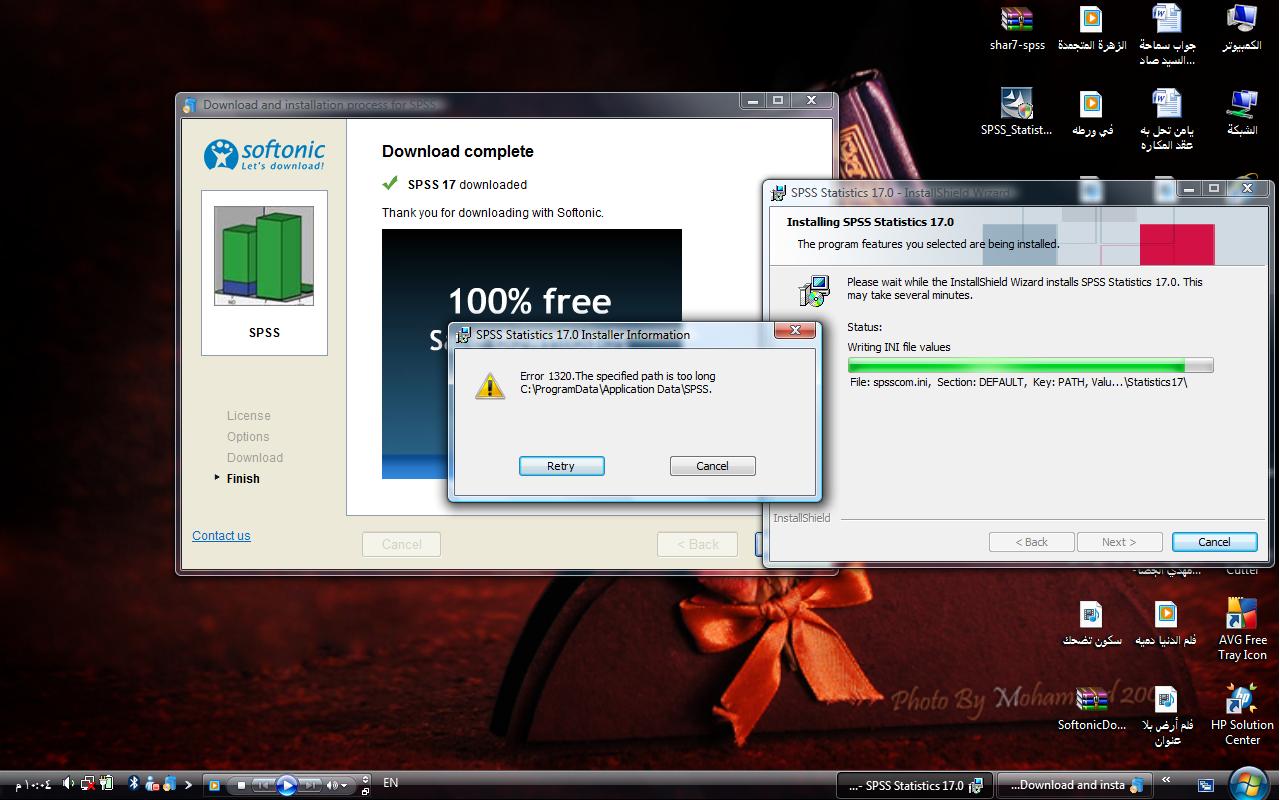The height and width of the screenshot is (800, 1280).
Task: Click the Windows Start orb
Action: click(x=1249, y=784)
